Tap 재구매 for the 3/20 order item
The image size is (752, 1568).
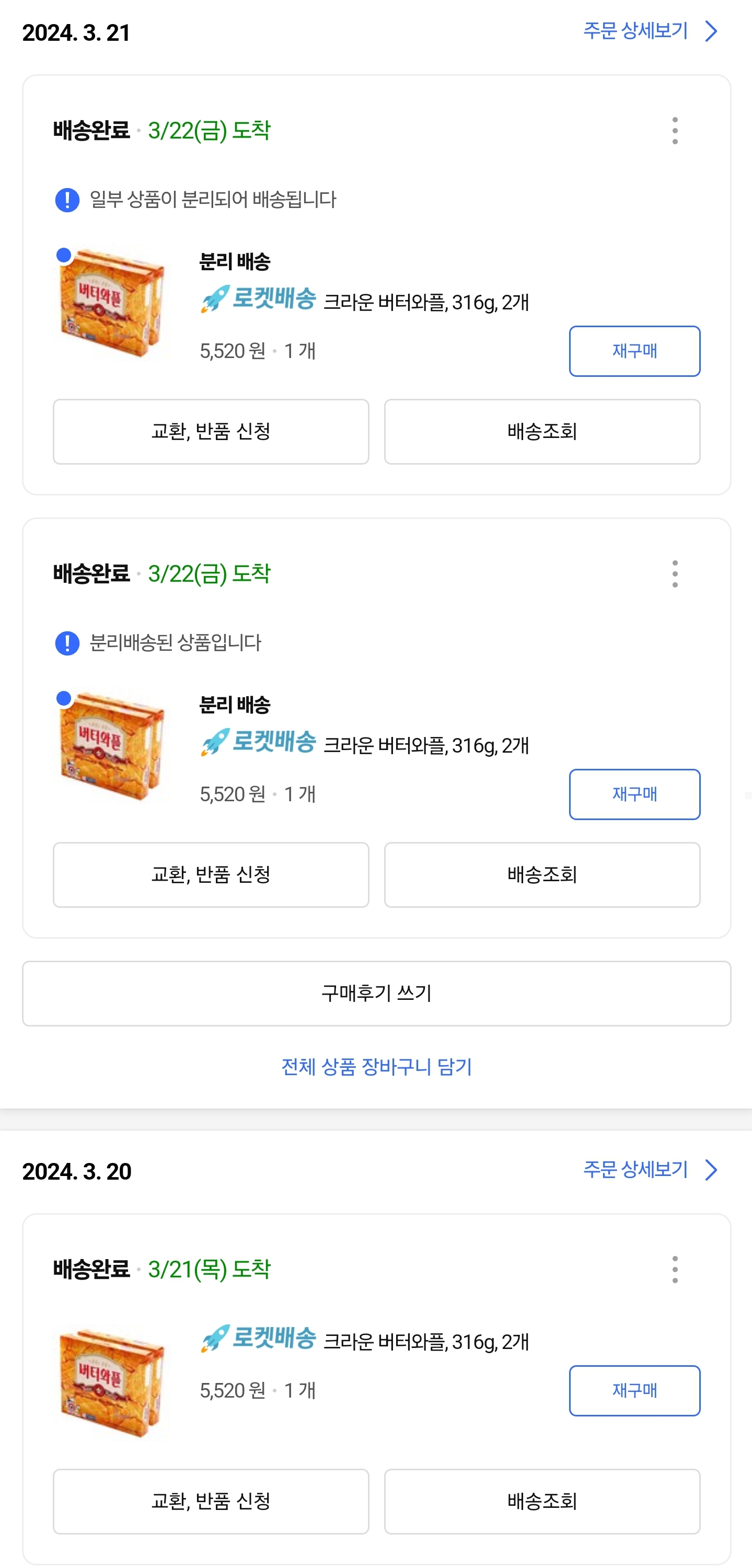[x=634, y=1391]
